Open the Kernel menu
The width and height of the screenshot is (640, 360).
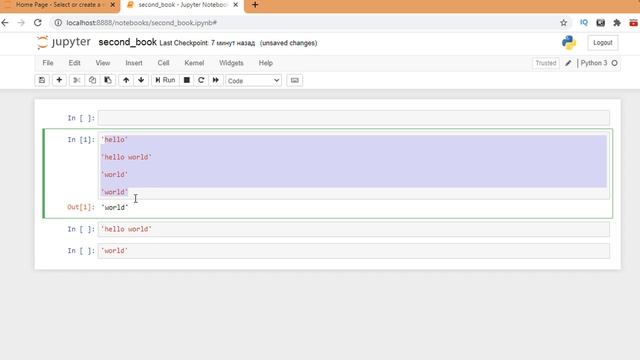pyautogui.click(x=194, y=63)
